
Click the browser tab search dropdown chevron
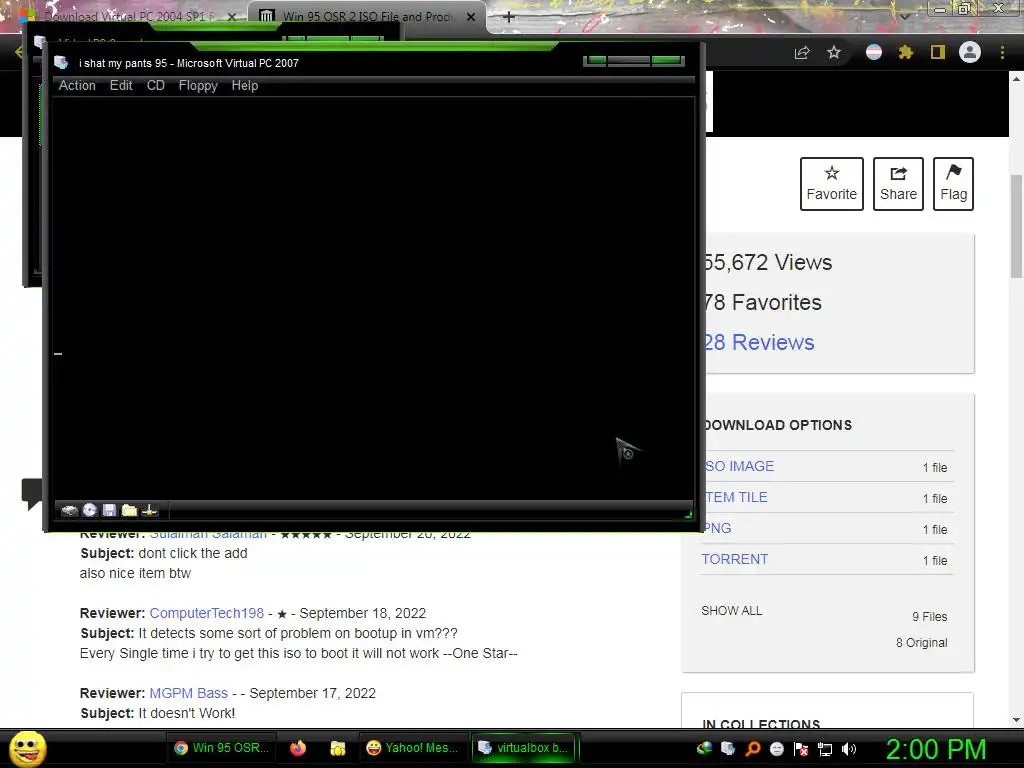pos(904,16)
